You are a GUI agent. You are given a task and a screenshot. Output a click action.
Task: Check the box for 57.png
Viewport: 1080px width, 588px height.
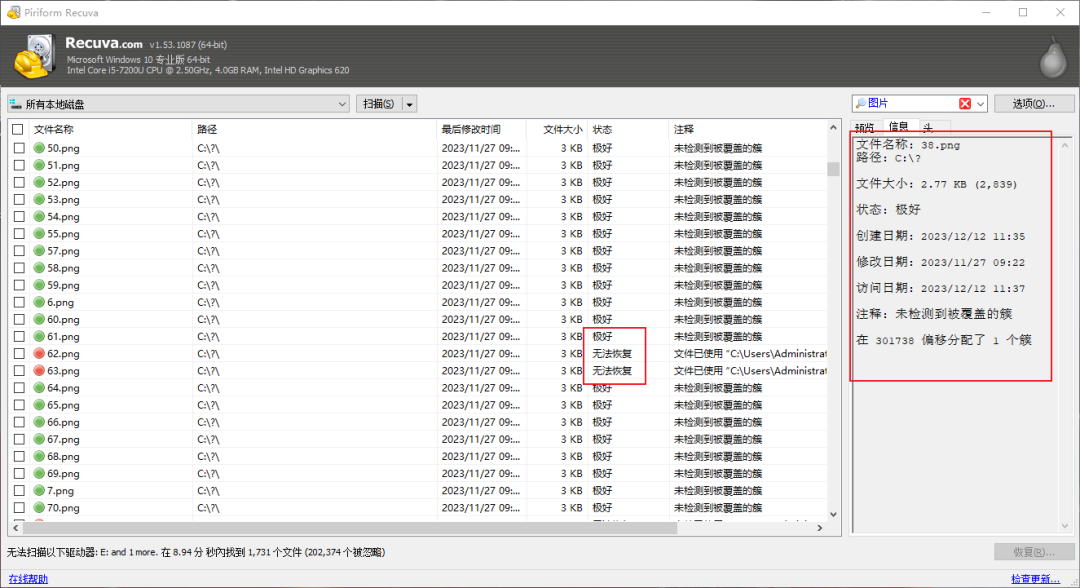19,251
